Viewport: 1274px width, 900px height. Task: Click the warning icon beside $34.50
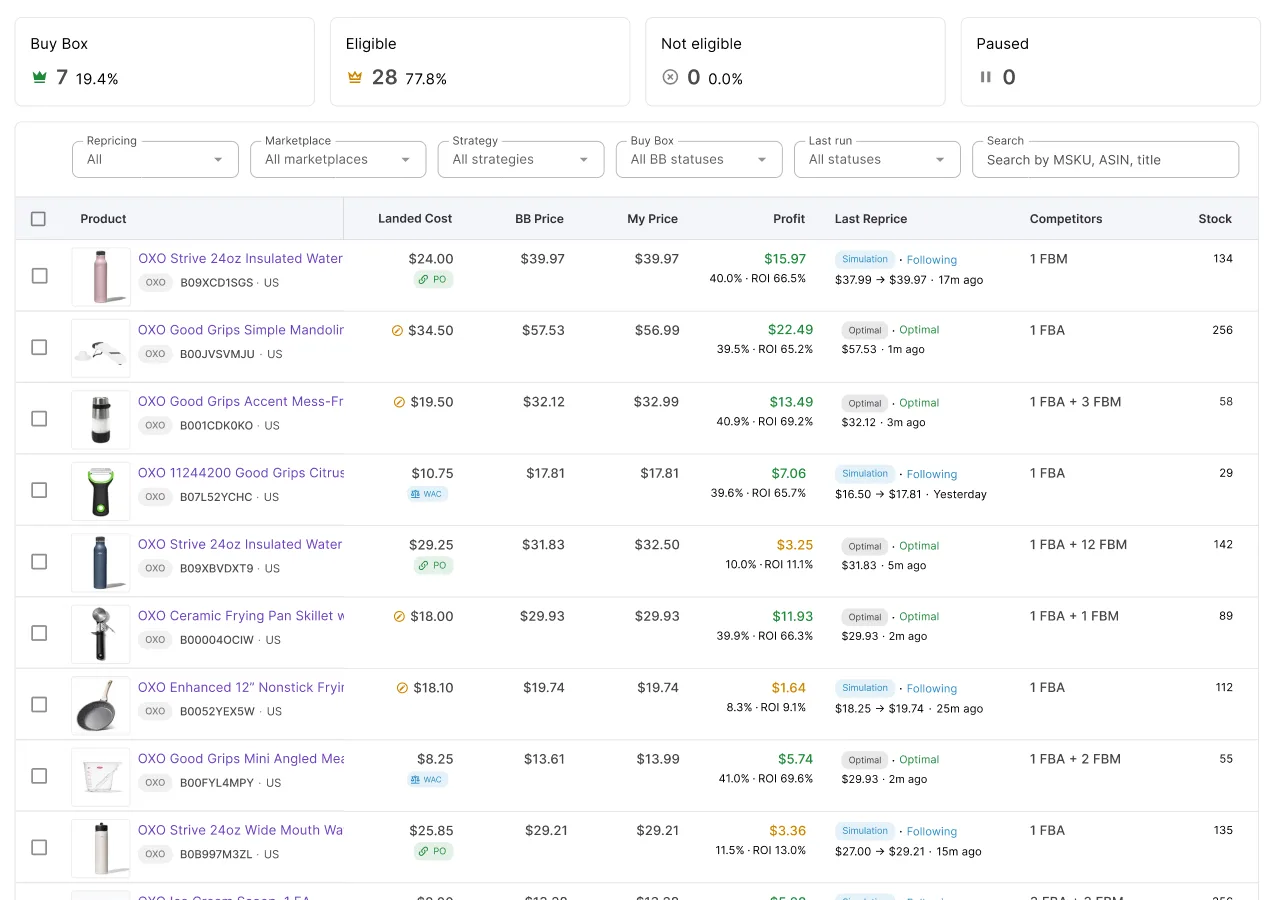click(x=398, y=331)
